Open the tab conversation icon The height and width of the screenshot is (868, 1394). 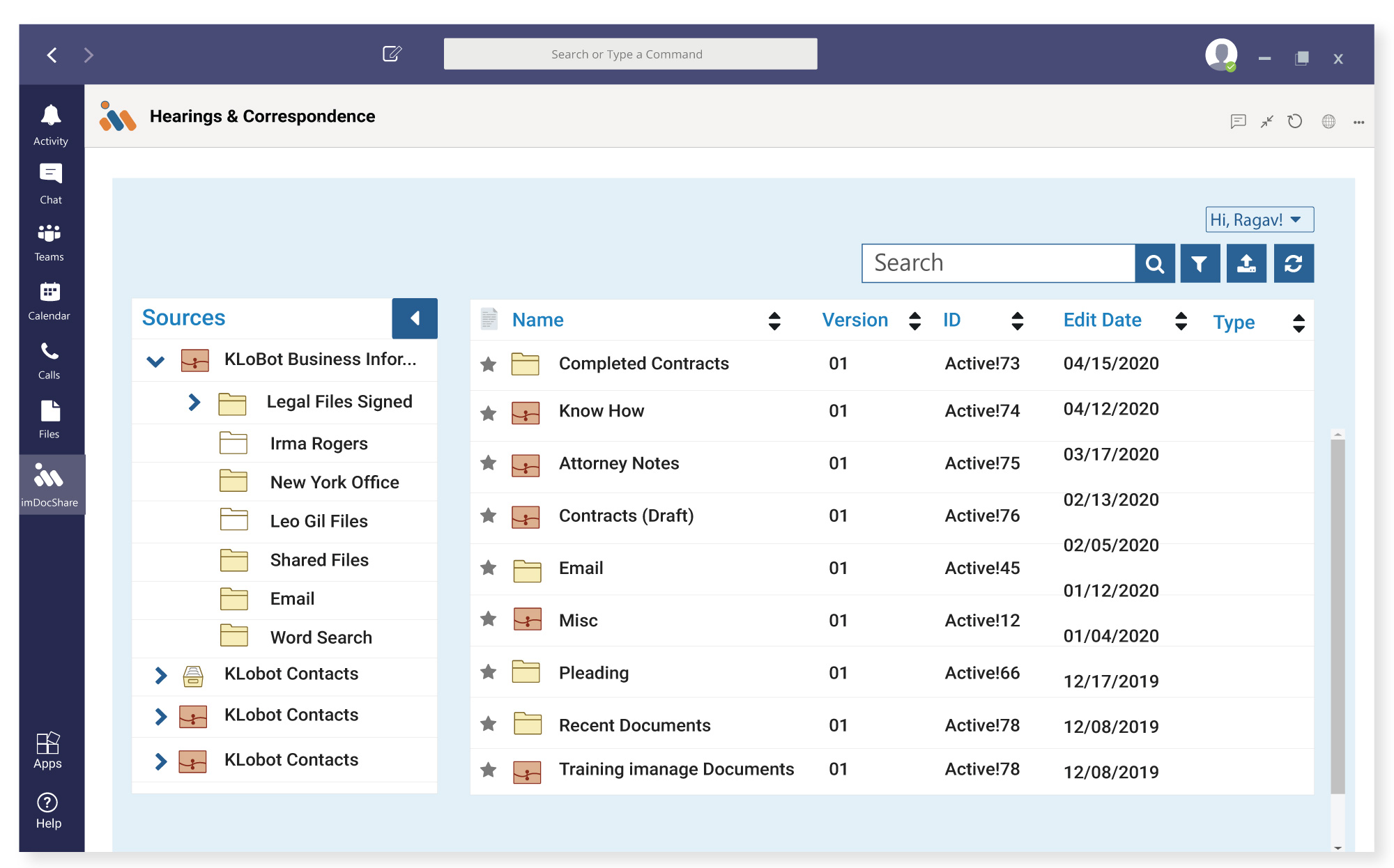coord(1238,121)
